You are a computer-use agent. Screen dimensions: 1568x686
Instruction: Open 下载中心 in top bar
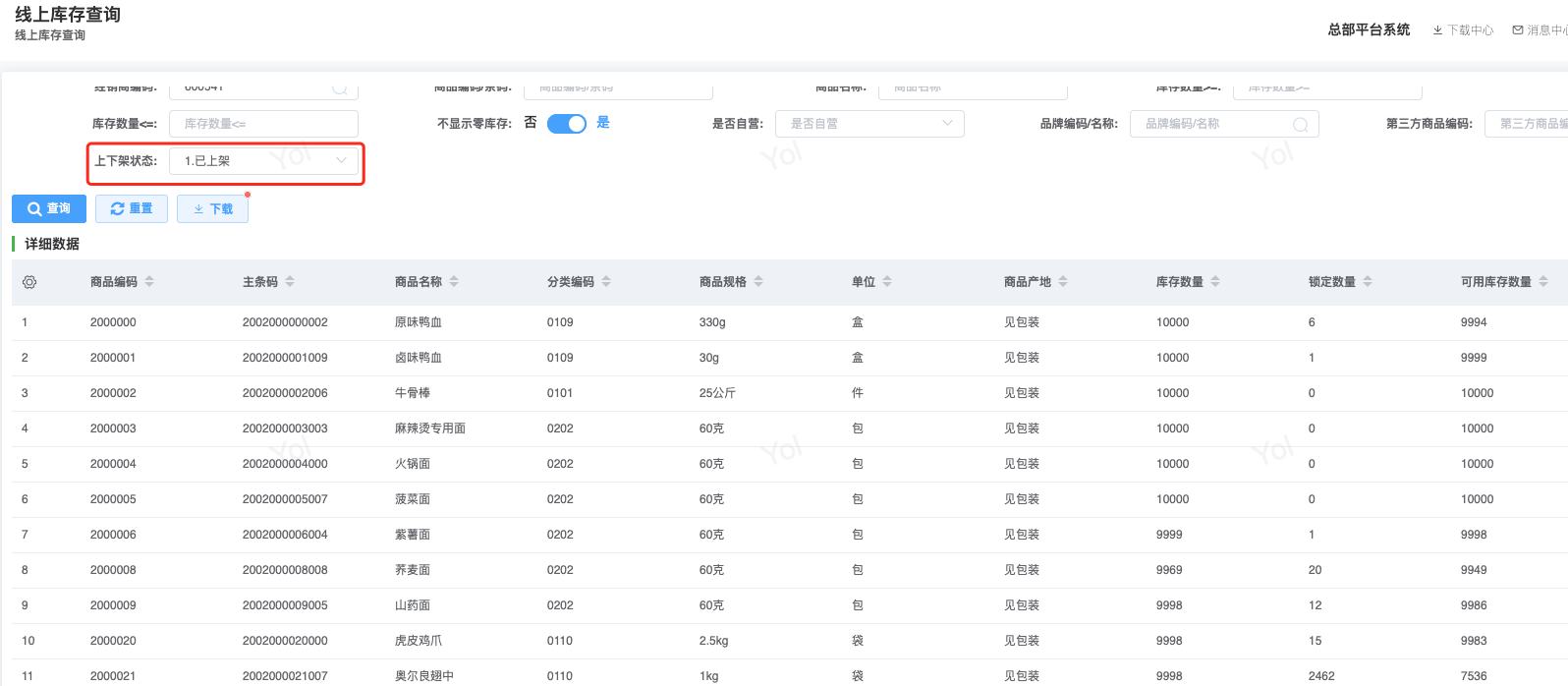[x=1463, y=30]
